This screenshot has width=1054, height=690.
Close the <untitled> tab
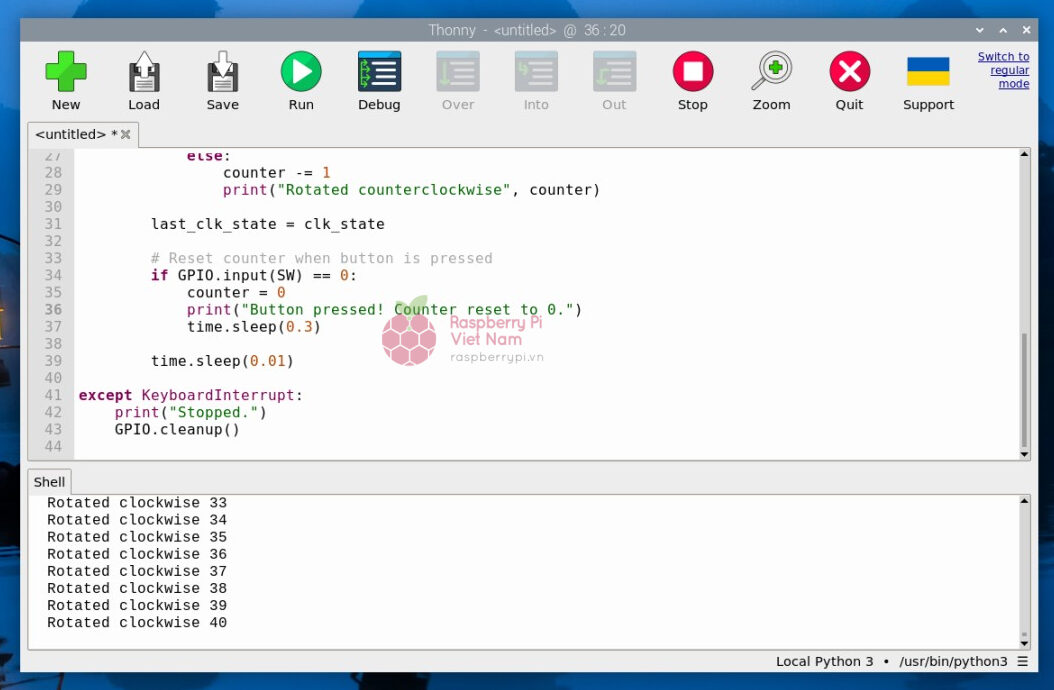126,135
